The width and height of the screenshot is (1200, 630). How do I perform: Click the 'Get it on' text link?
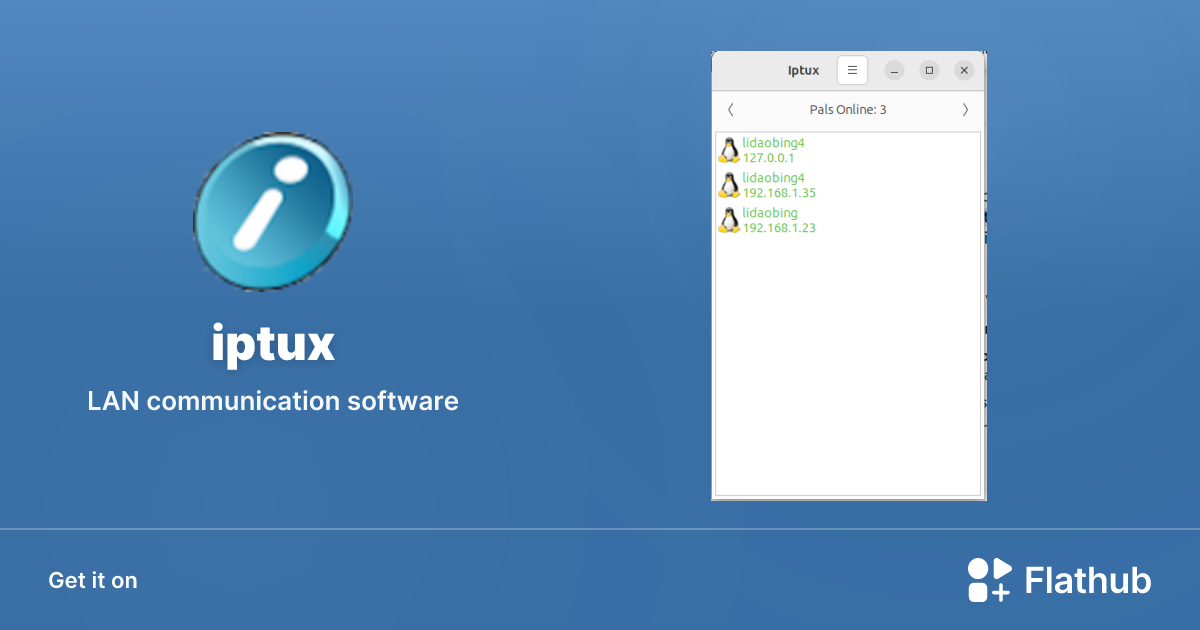[x=92, y=580]
